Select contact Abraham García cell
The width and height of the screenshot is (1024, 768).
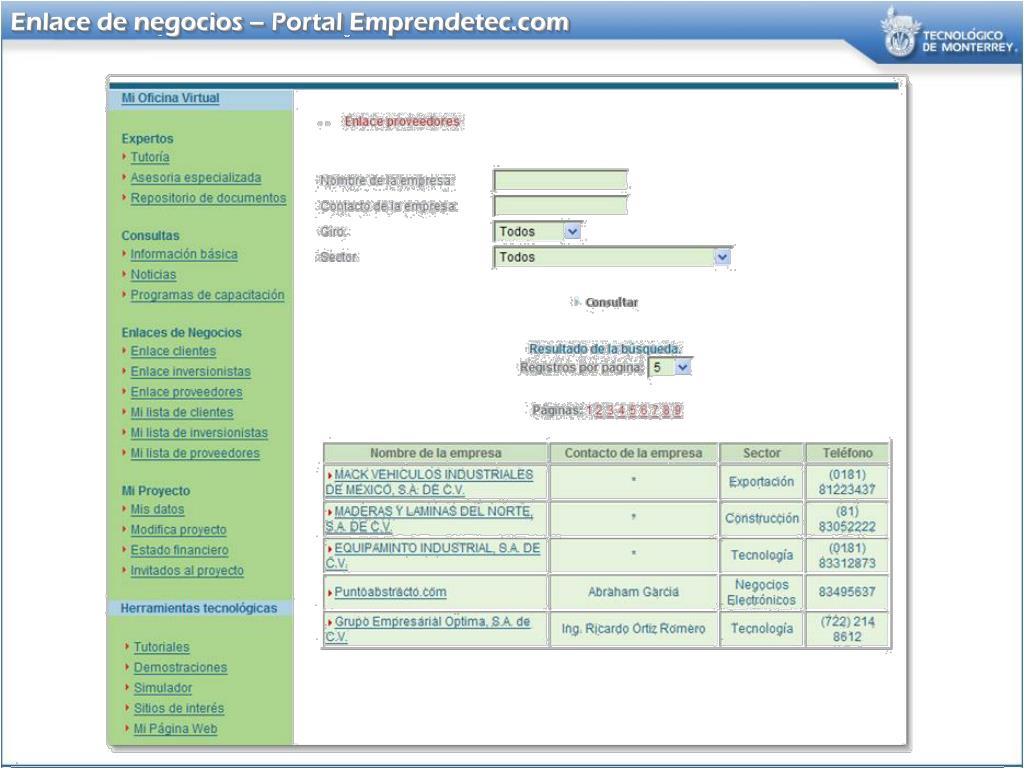[x=633, y=592]
